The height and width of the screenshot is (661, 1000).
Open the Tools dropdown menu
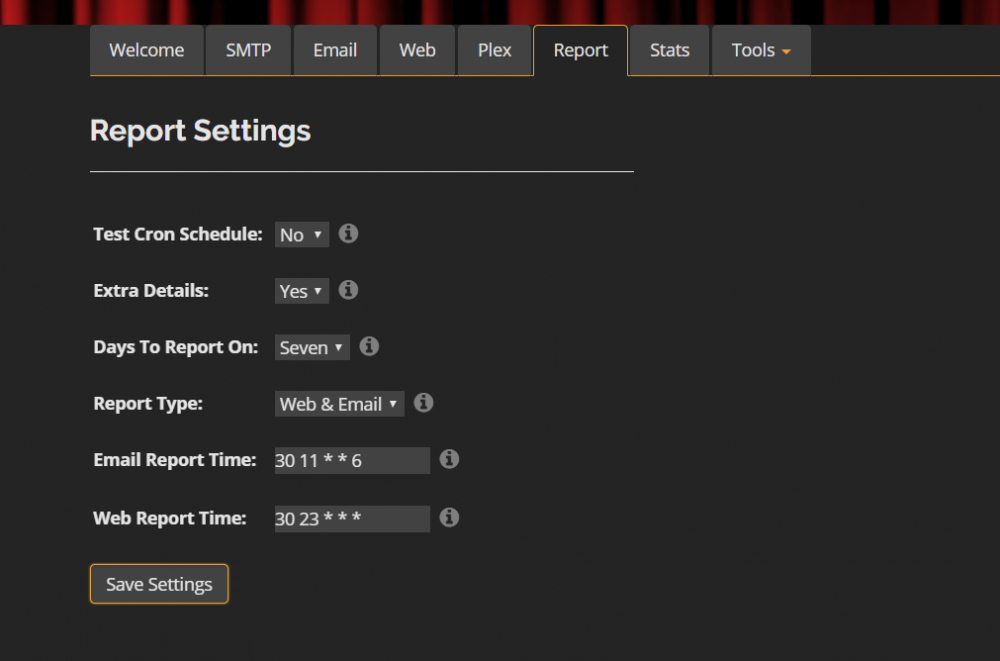[x=761, y=50]
